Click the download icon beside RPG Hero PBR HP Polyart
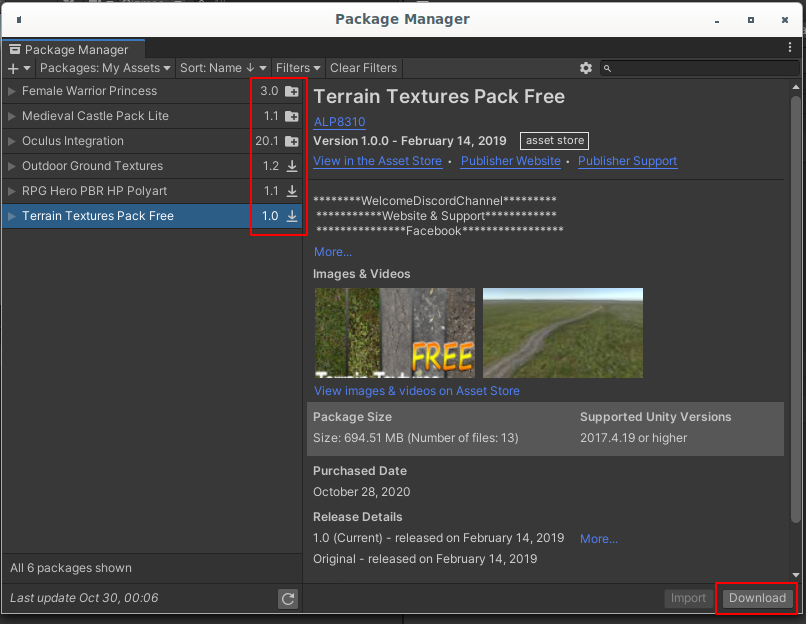The image size is (806, 624). 290,191
